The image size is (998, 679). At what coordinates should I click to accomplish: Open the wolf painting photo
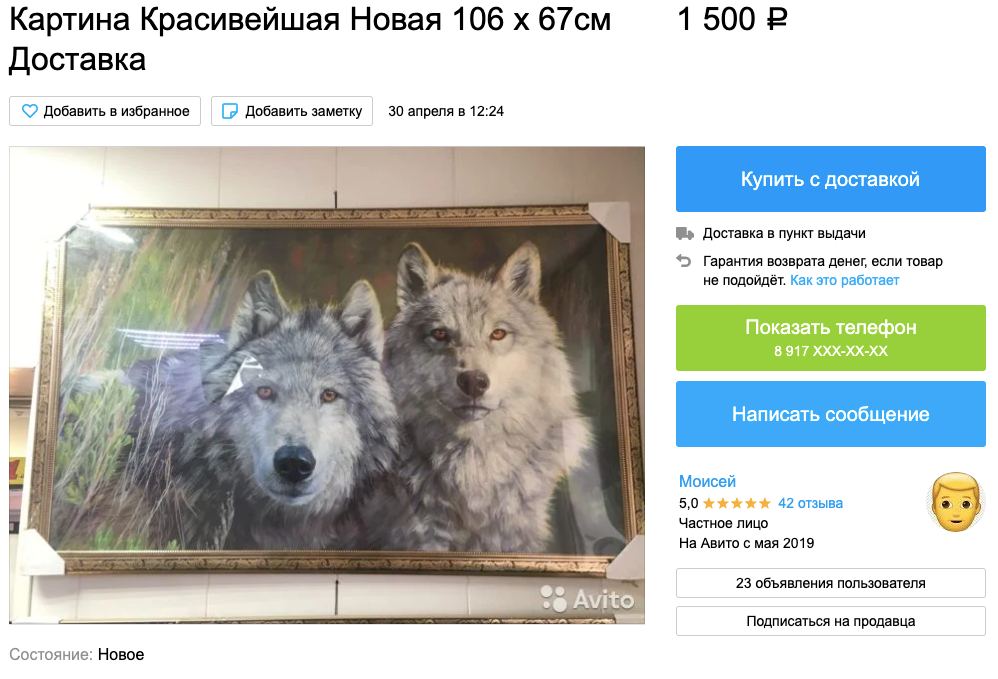click(327, 385)
